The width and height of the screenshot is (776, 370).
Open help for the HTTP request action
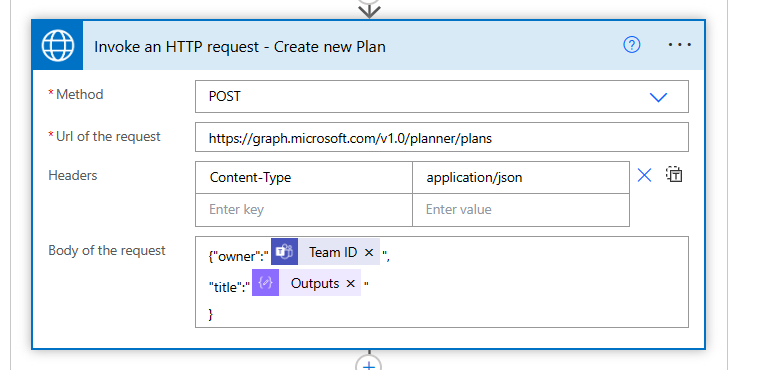click(x=631, y=45)
